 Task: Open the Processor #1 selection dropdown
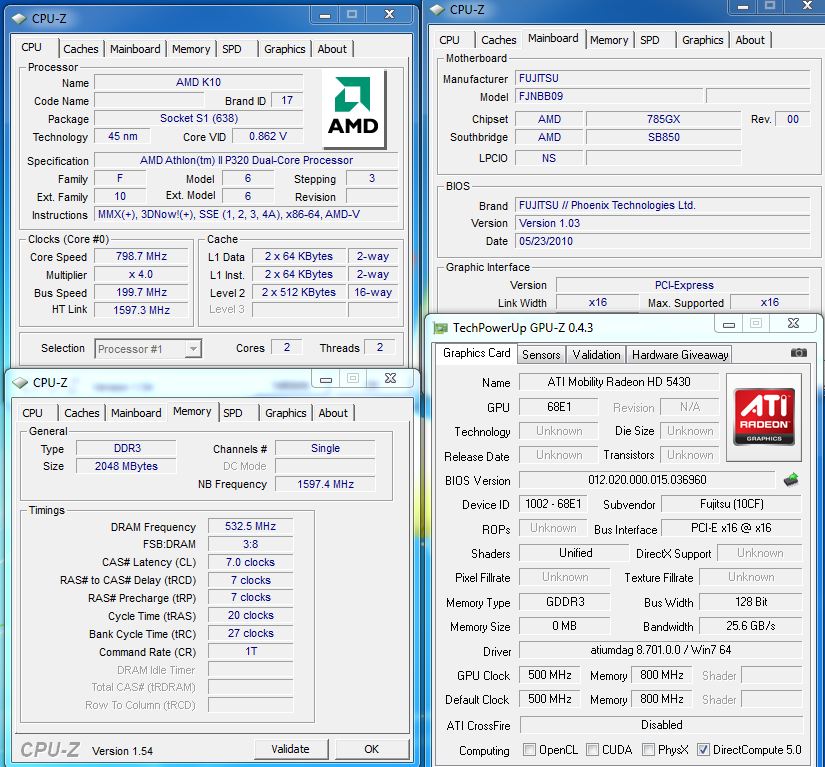coord(148,349)
